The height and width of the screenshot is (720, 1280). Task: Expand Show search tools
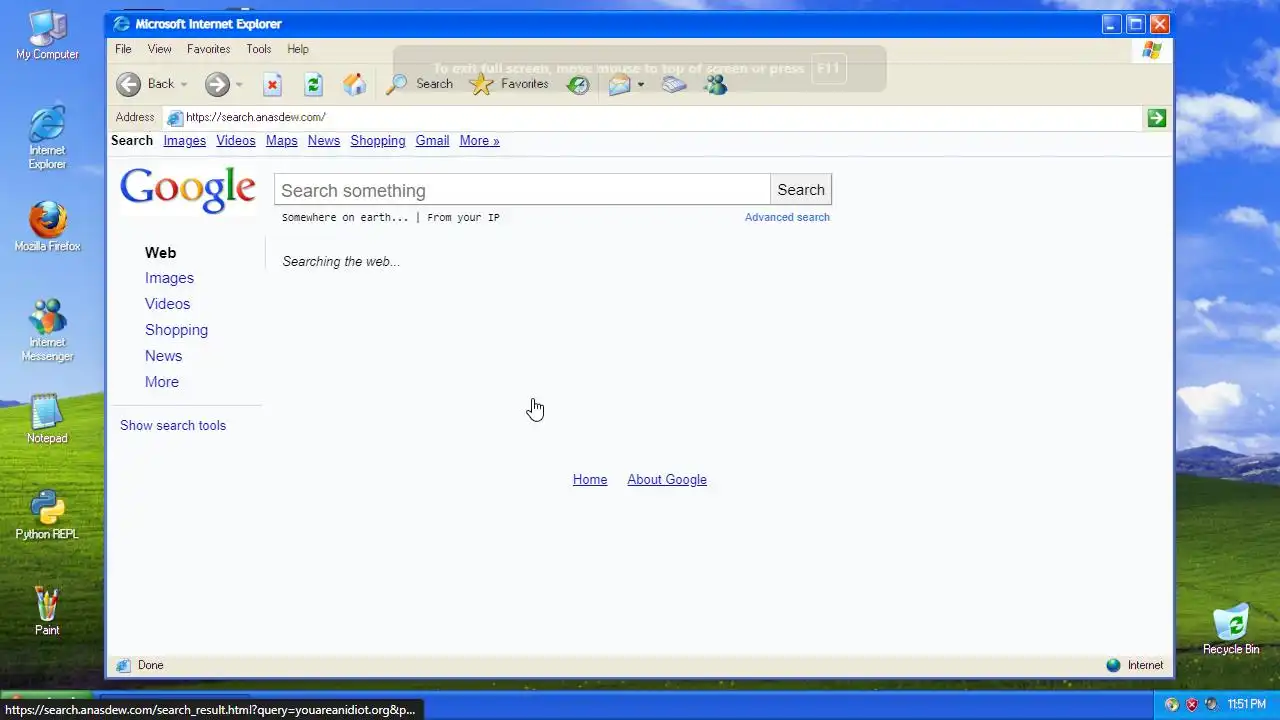pos(173,425)
